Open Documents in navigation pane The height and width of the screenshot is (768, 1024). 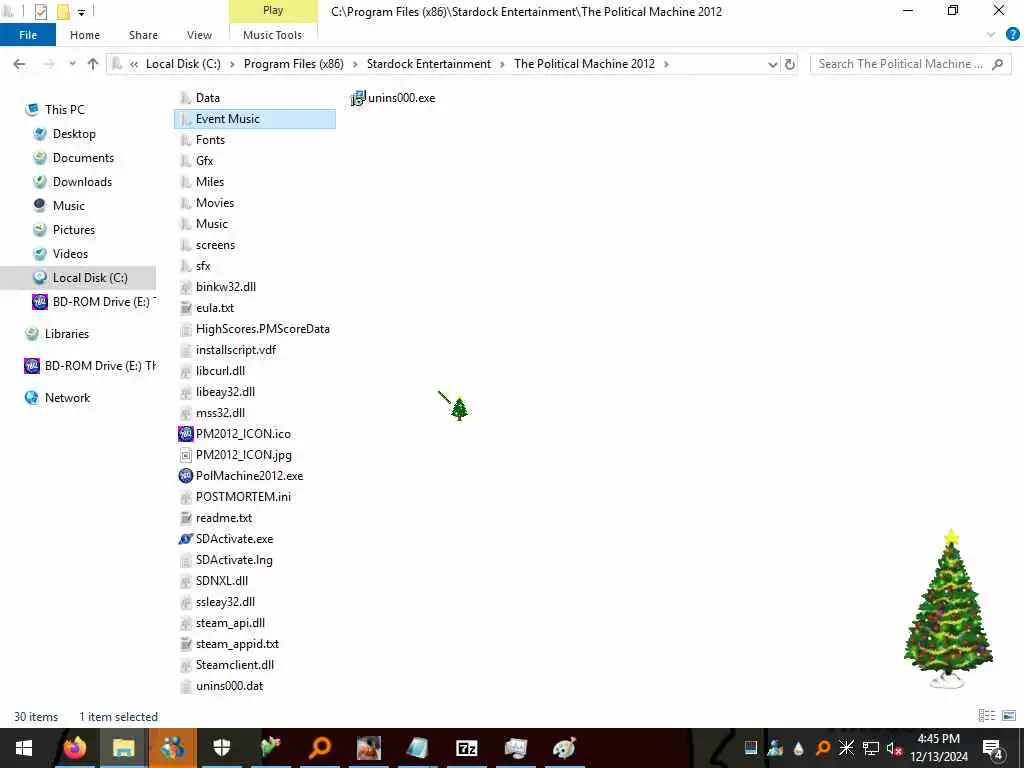tap(83, 158)
